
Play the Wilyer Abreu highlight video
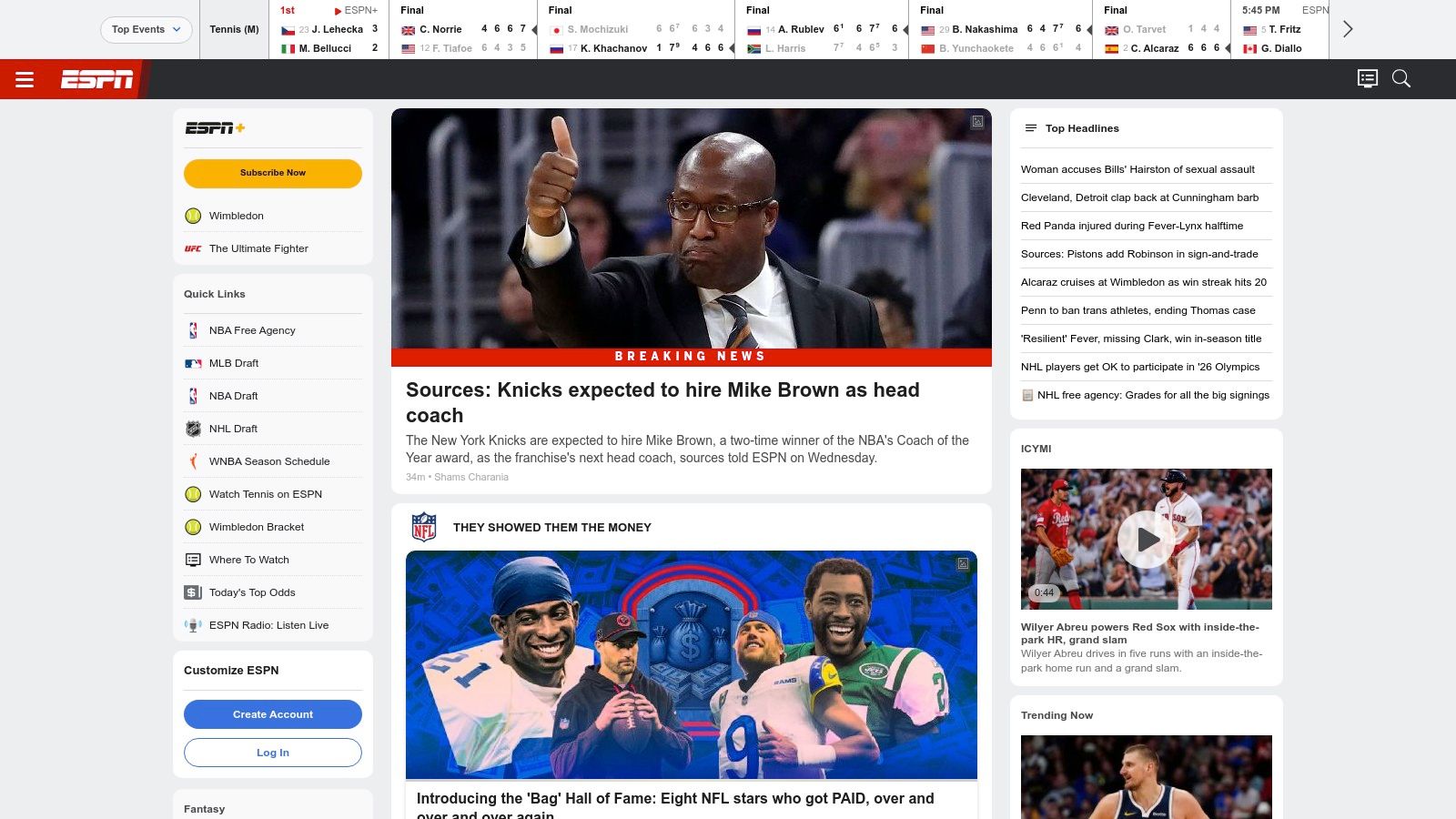click(1146, 539)
